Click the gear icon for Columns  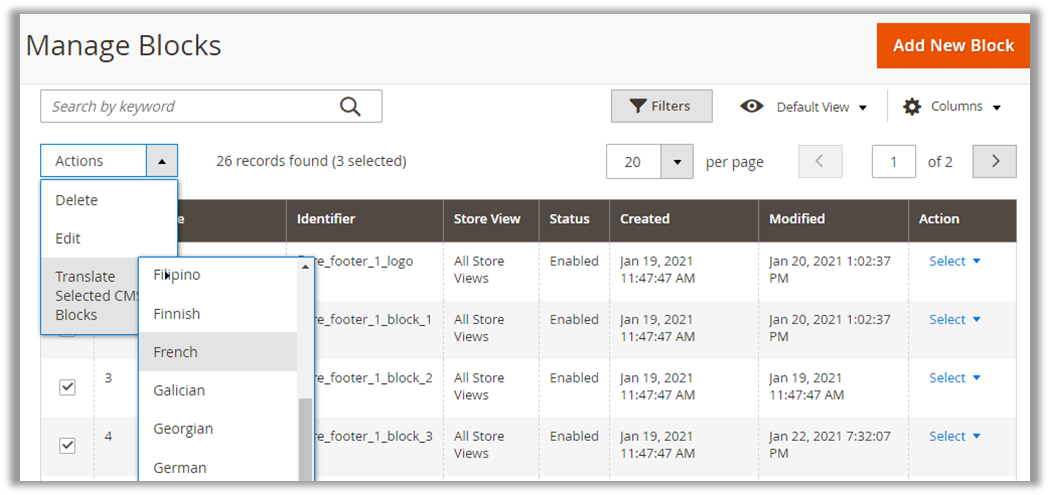point(912,107)
